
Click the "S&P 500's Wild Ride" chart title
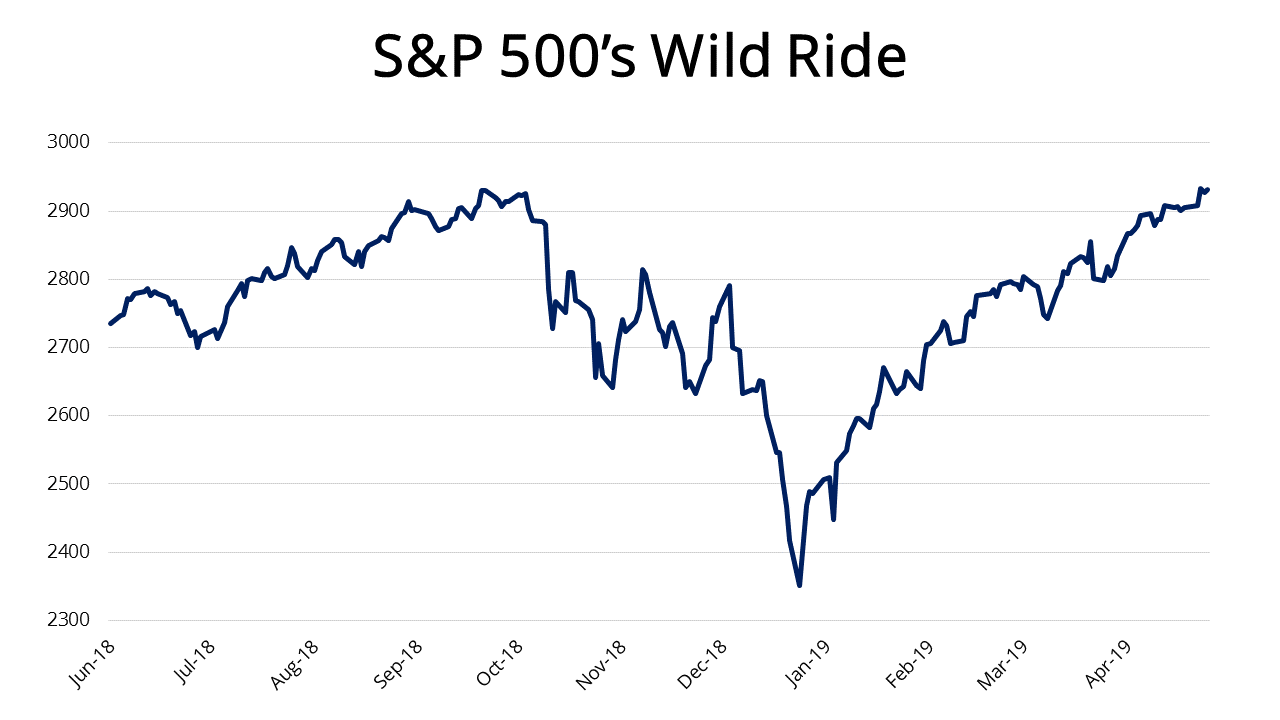[x=639, y=58]
